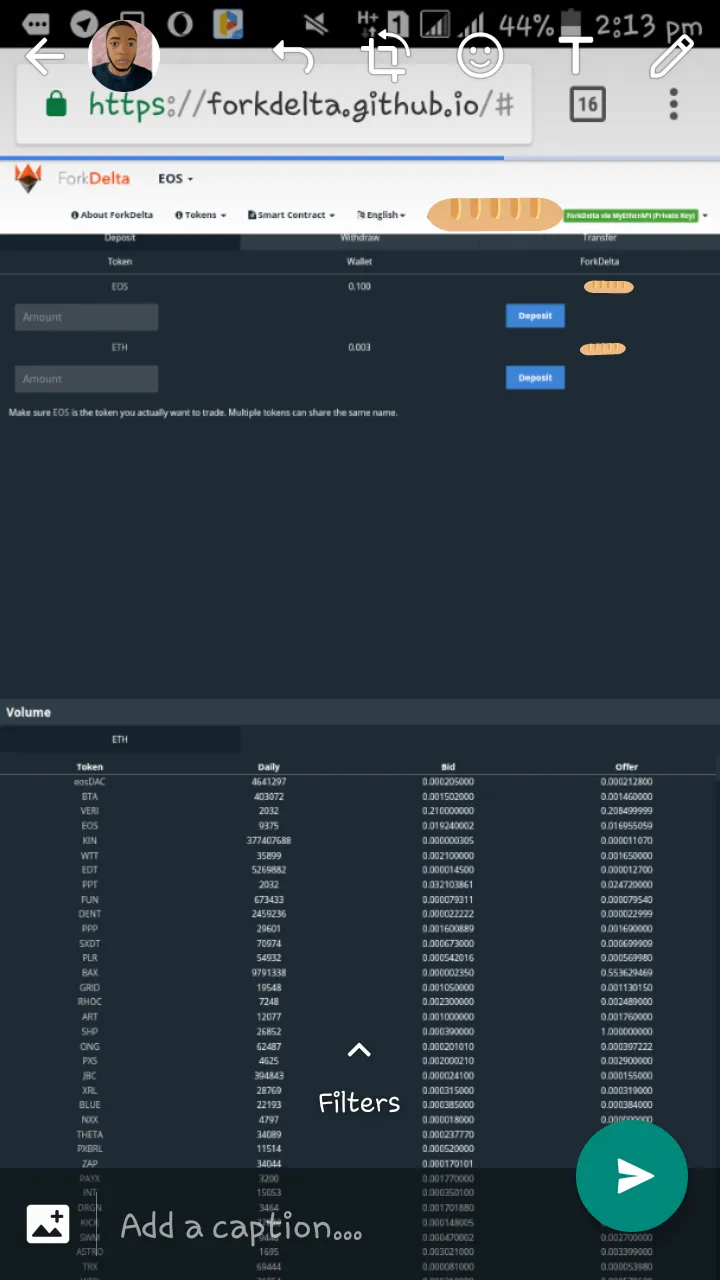The width and height of the screenshot is (720, 1280).
Task: Open the green MyEtherAPI account dropdown
Action: pos(636,215)
